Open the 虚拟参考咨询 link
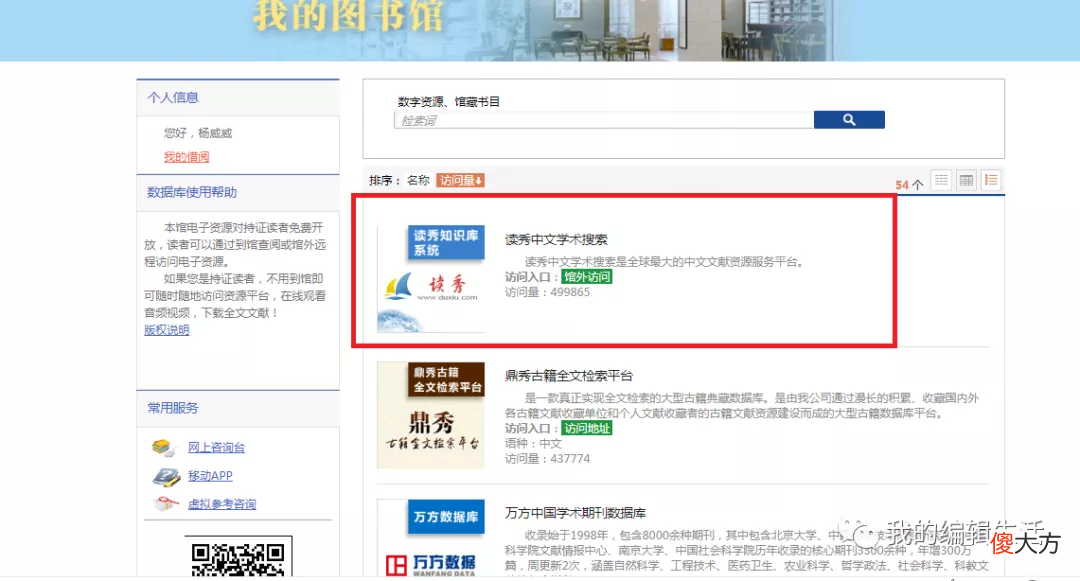The width and height of the screenshot is (1080, 581). (222, 504)
